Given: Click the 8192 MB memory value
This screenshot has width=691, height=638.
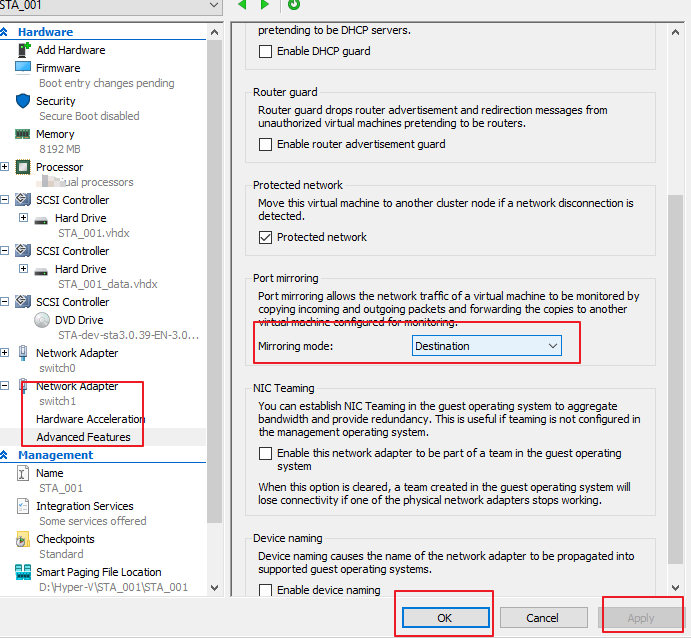Looking at the screenshot, I should (60, 149).
